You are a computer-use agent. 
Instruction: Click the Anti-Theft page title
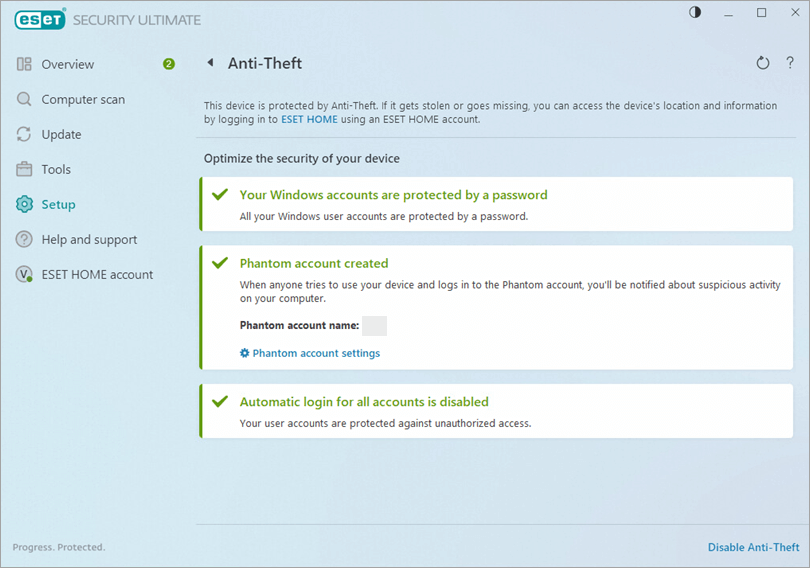point(264,64)
